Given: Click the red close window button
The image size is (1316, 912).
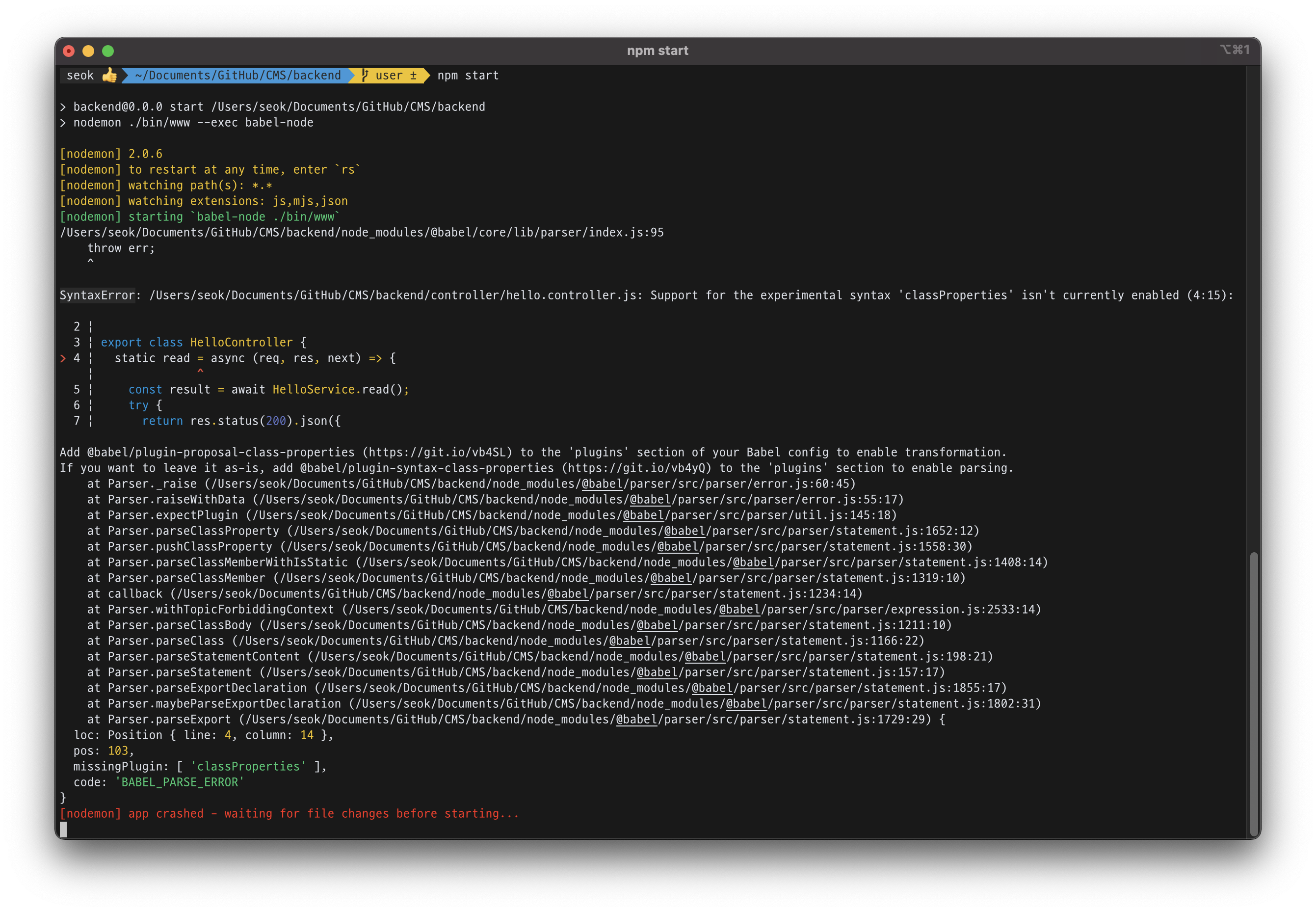Looking at the screenshot, I should click(x=69, y=51).
